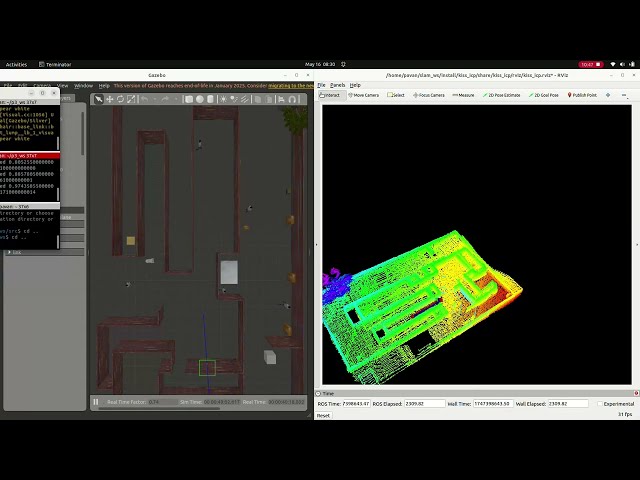Open RViz Panels menu
Screen dimensions: 640x480
click(338, 85)
